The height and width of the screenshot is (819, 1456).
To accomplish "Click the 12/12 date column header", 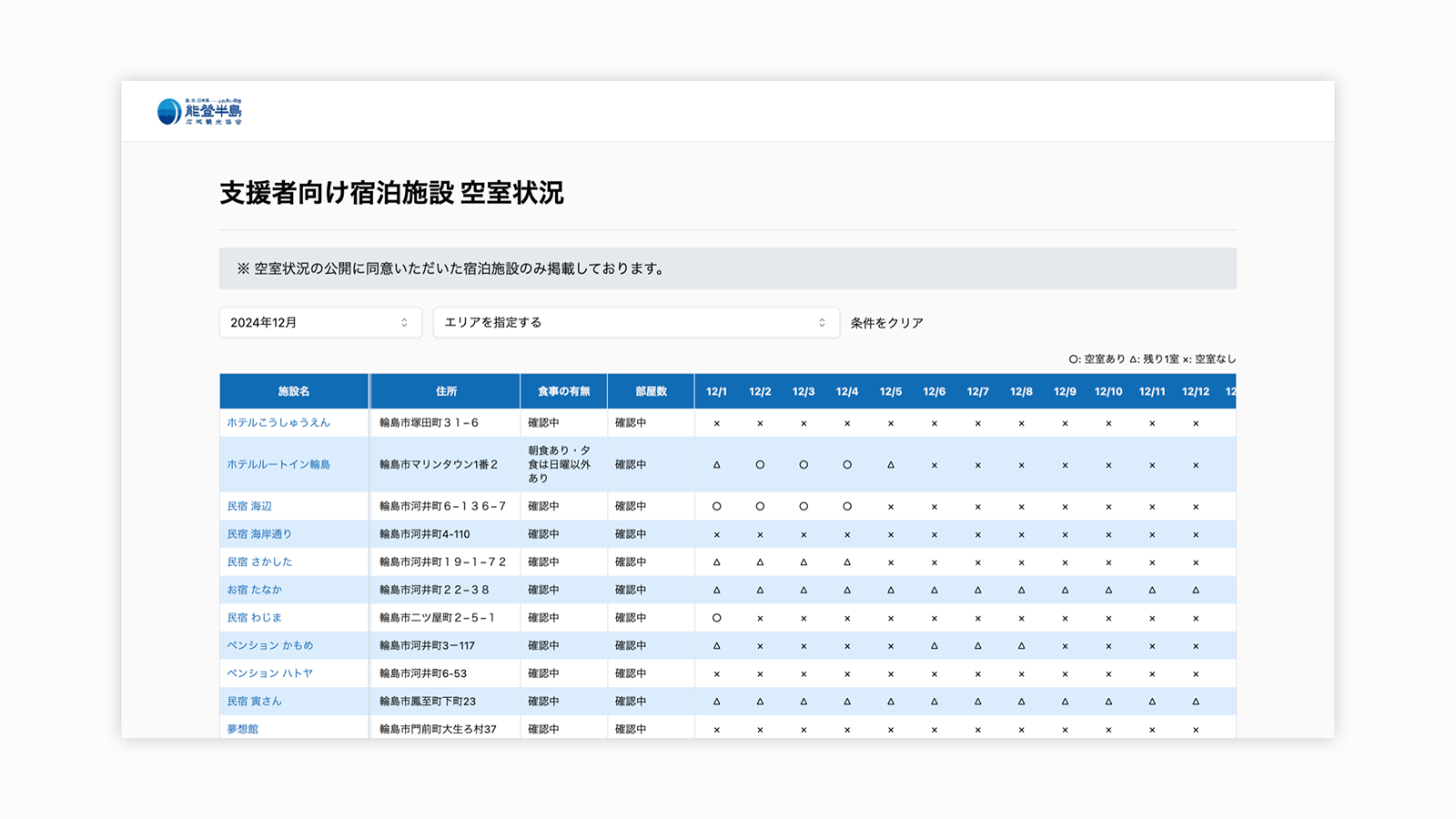I will (1196, 391).
